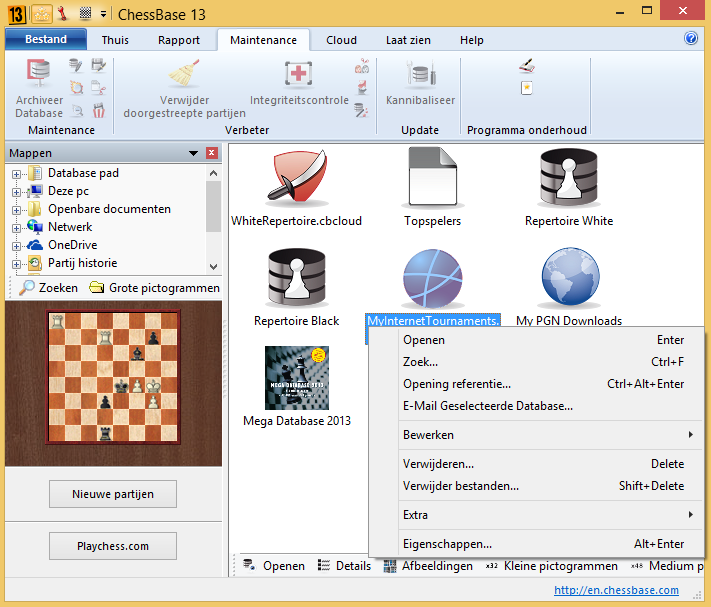Viewport: 711px width, 607px height.
Task: Switch to the Cloud ribbon tab
Action: coord(341,40)
